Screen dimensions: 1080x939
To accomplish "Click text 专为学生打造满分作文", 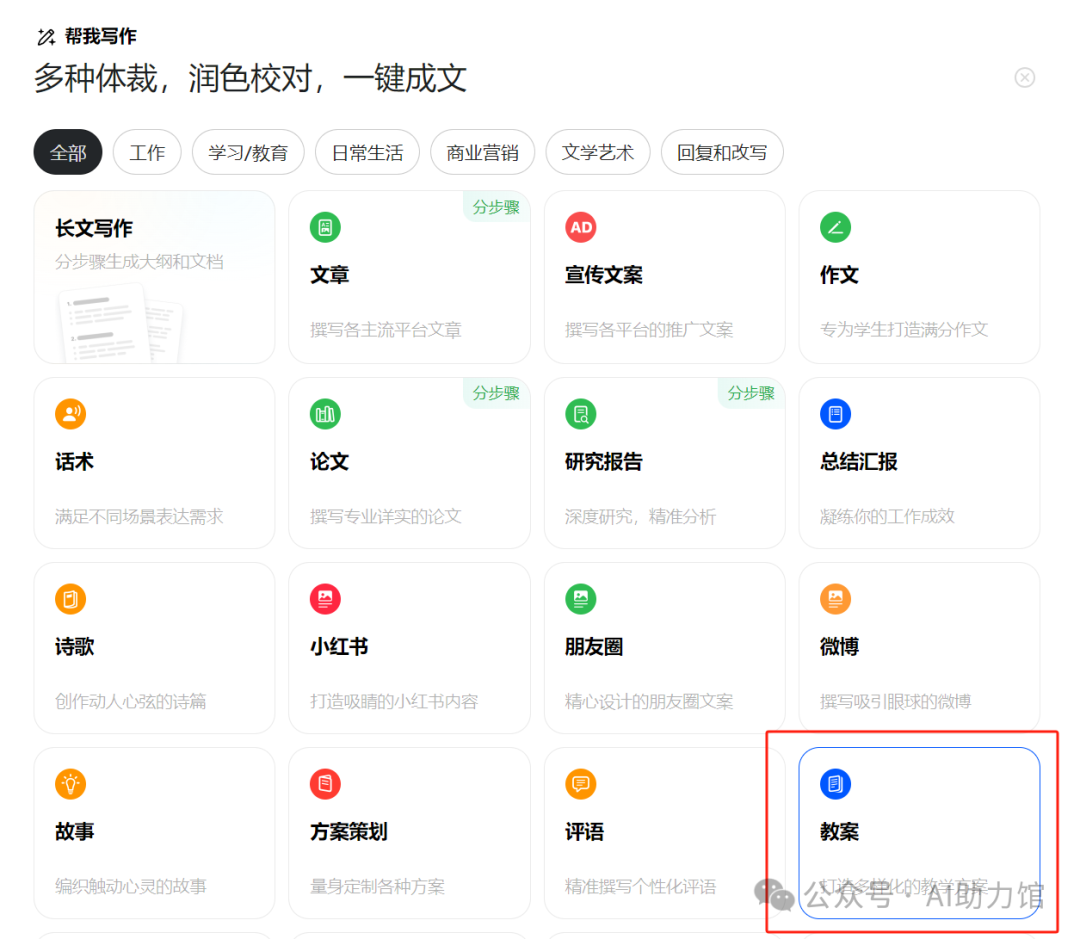I will click(904, 330).
